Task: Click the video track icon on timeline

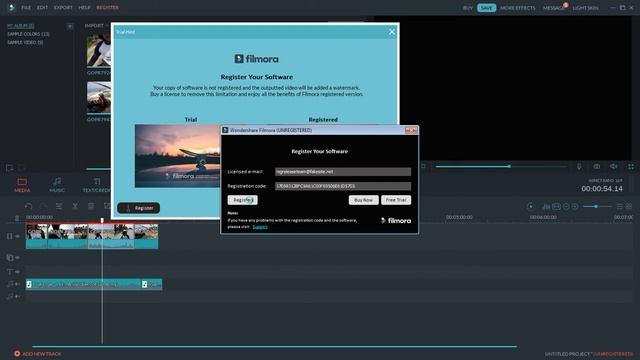Action: (9, 236)
